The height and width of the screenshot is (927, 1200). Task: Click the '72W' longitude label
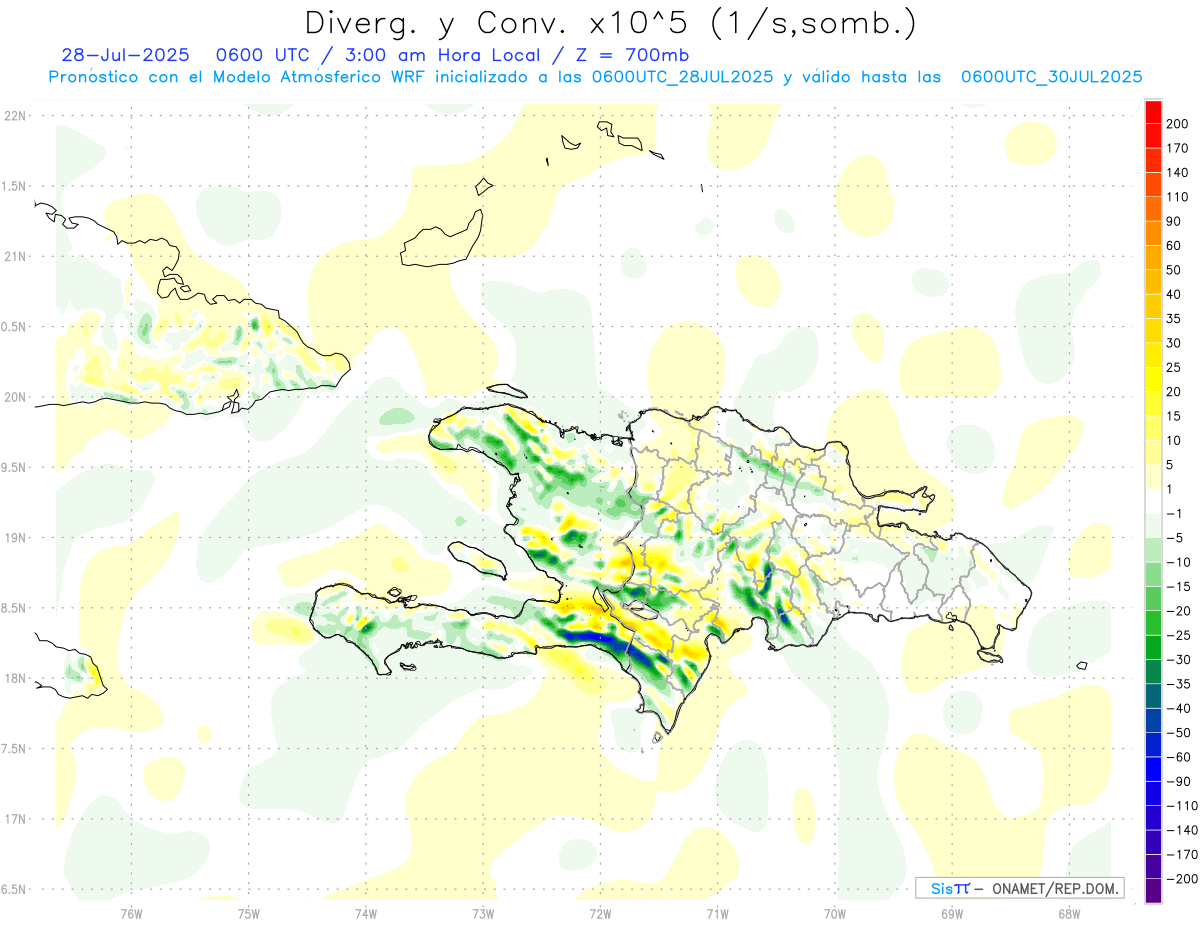coord(600,913)
